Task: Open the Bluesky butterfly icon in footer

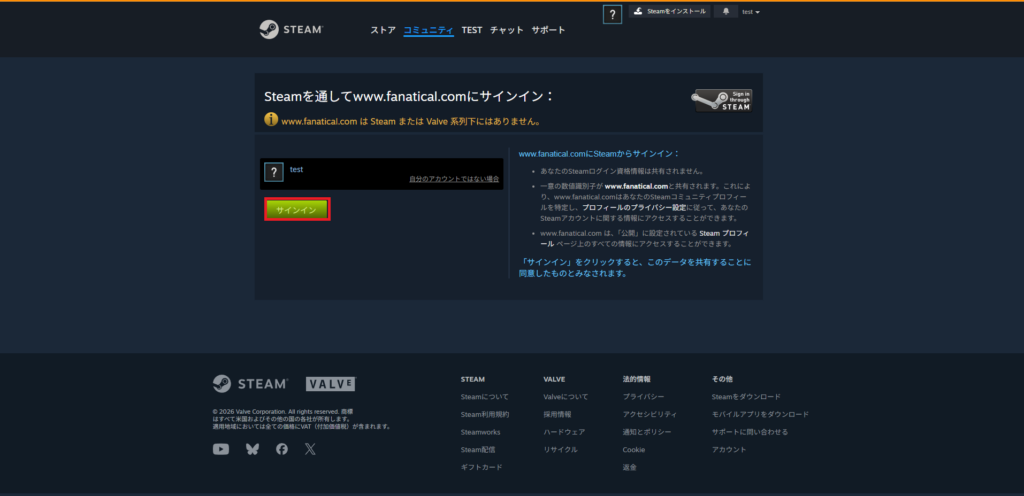Action: tap(252, 449)
